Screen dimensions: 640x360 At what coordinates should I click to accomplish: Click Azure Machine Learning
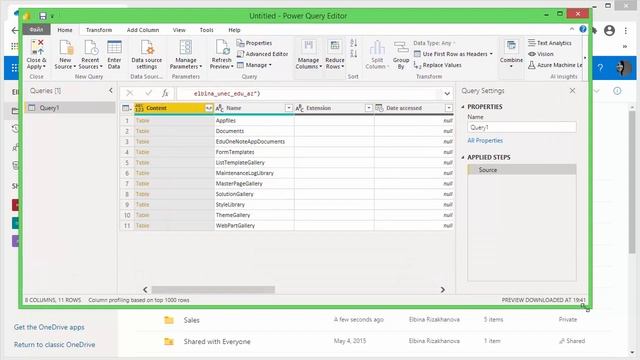click(x=555, y=65)
